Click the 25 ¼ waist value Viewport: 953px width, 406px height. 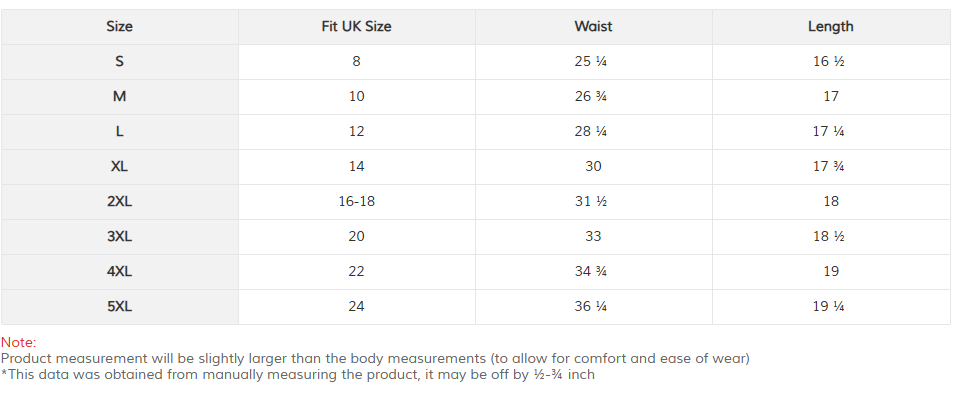(591, 61)
